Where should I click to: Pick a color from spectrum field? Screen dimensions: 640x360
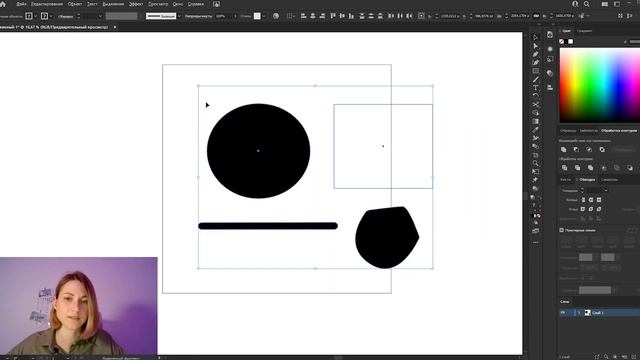(600, 85)
